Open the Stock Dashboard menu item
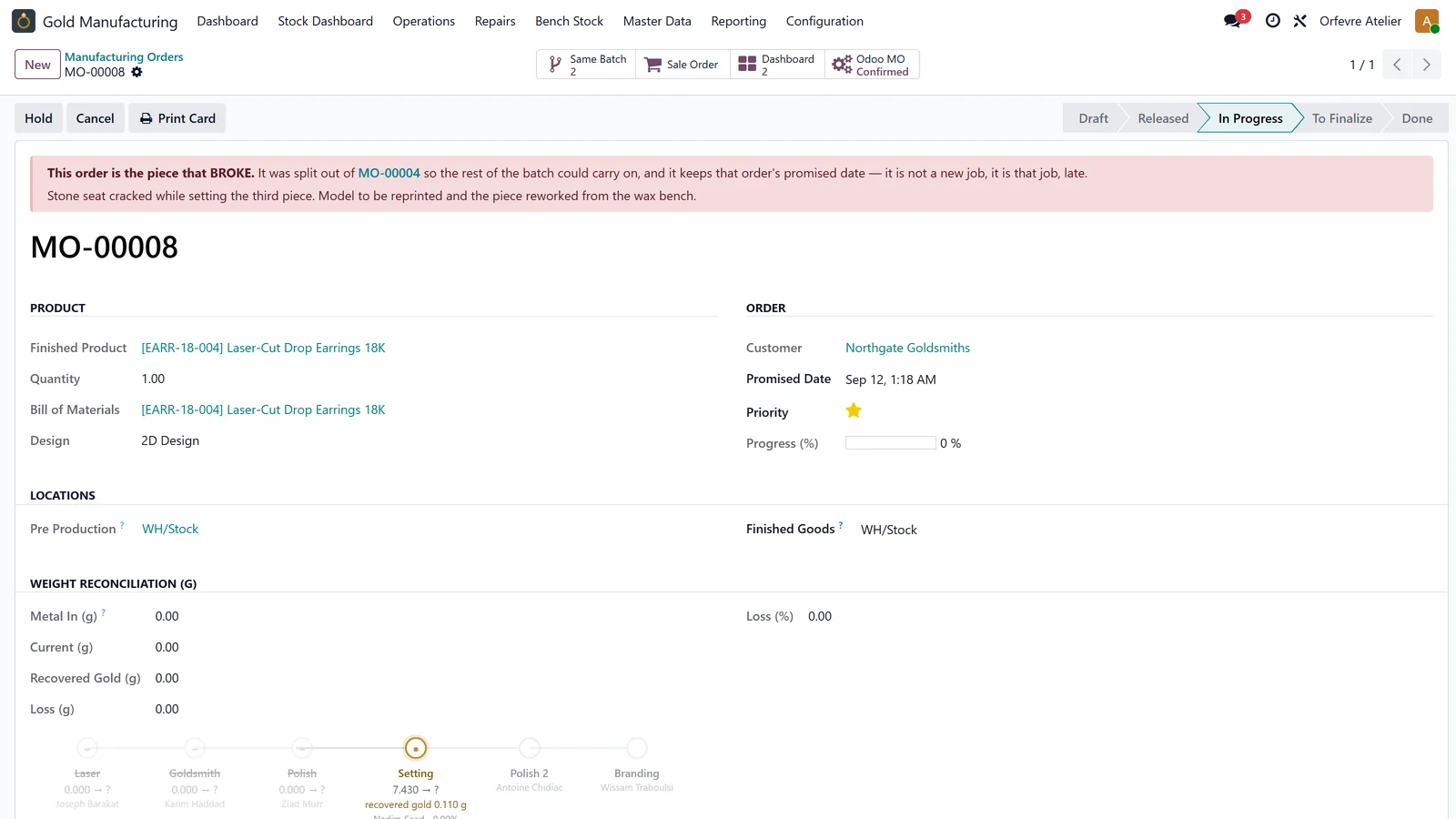The width and height of the screenshot is (1456, 819). click(325, 21)
